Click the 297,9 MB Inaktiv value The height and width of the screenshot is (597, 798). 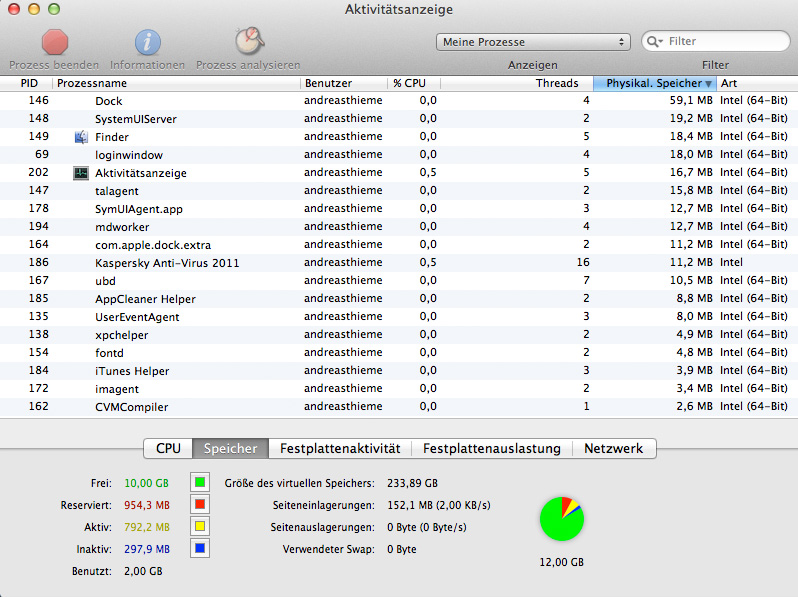click(x=147, y=550)
